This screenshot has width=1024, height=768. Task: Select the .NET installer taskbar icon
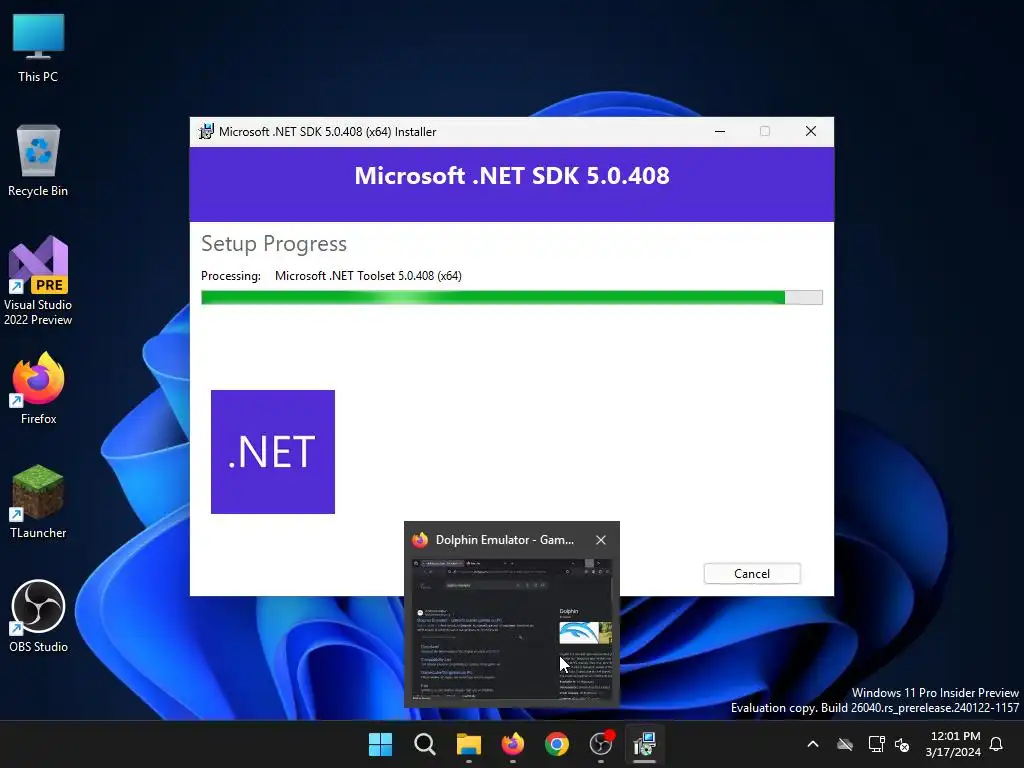coord(645,744)
